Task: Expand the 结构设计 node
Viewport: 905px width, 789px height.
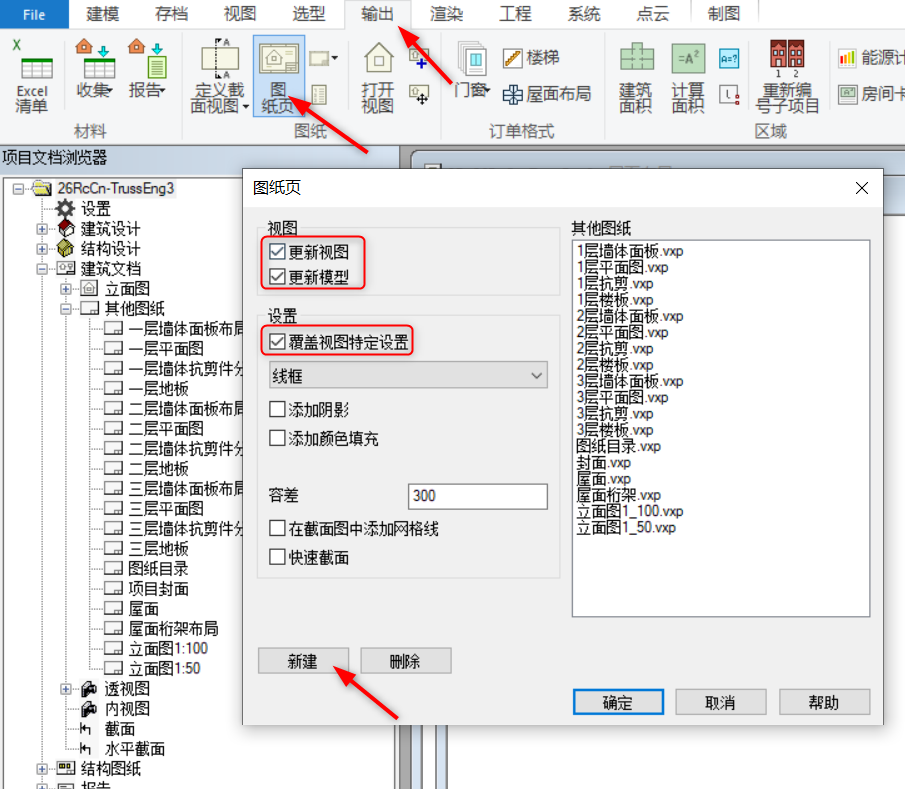Action: (42, 249)
